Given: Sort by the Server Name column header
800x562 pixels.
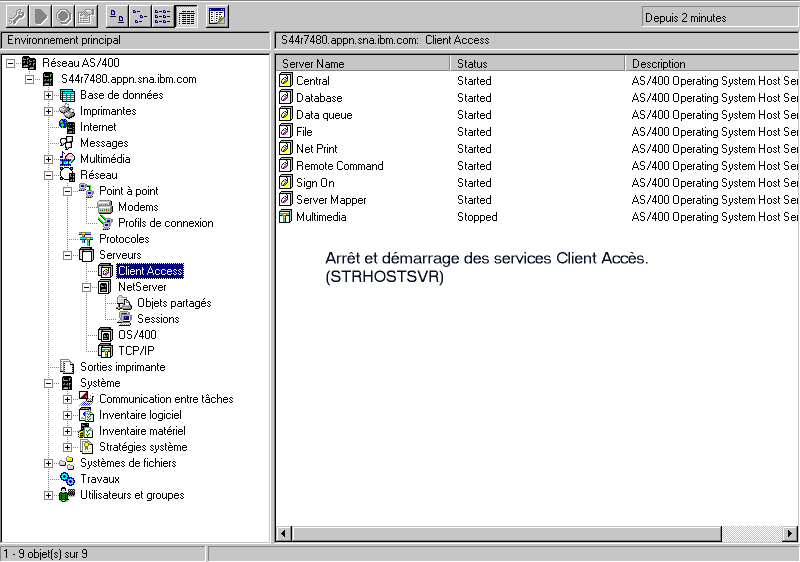Looking at the screenshot, I should click(x=363, y=63).
